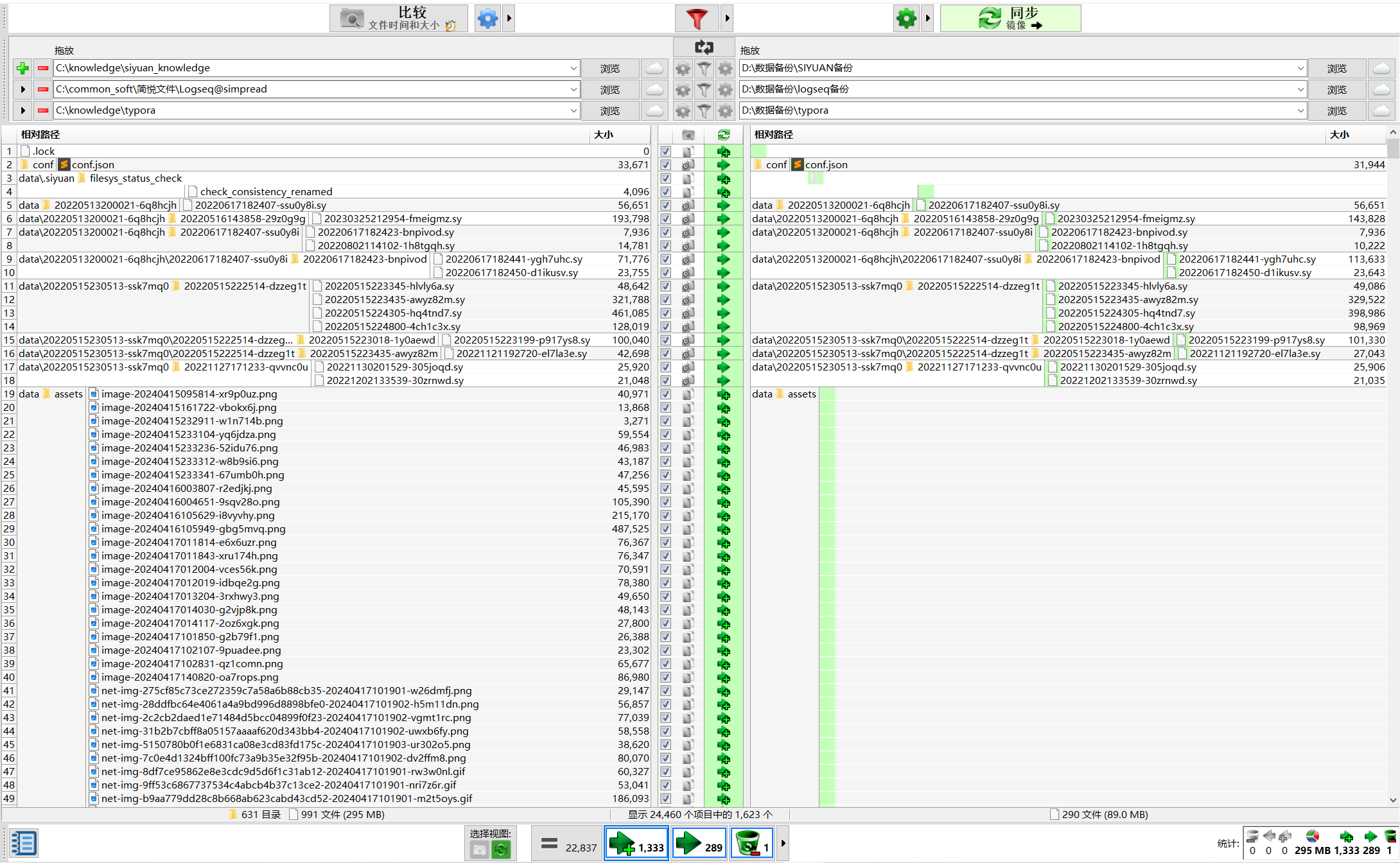Viewport: 1400px width, 863px height.
Task: Browse for left Logseq folder
Action: coord(610,89)
